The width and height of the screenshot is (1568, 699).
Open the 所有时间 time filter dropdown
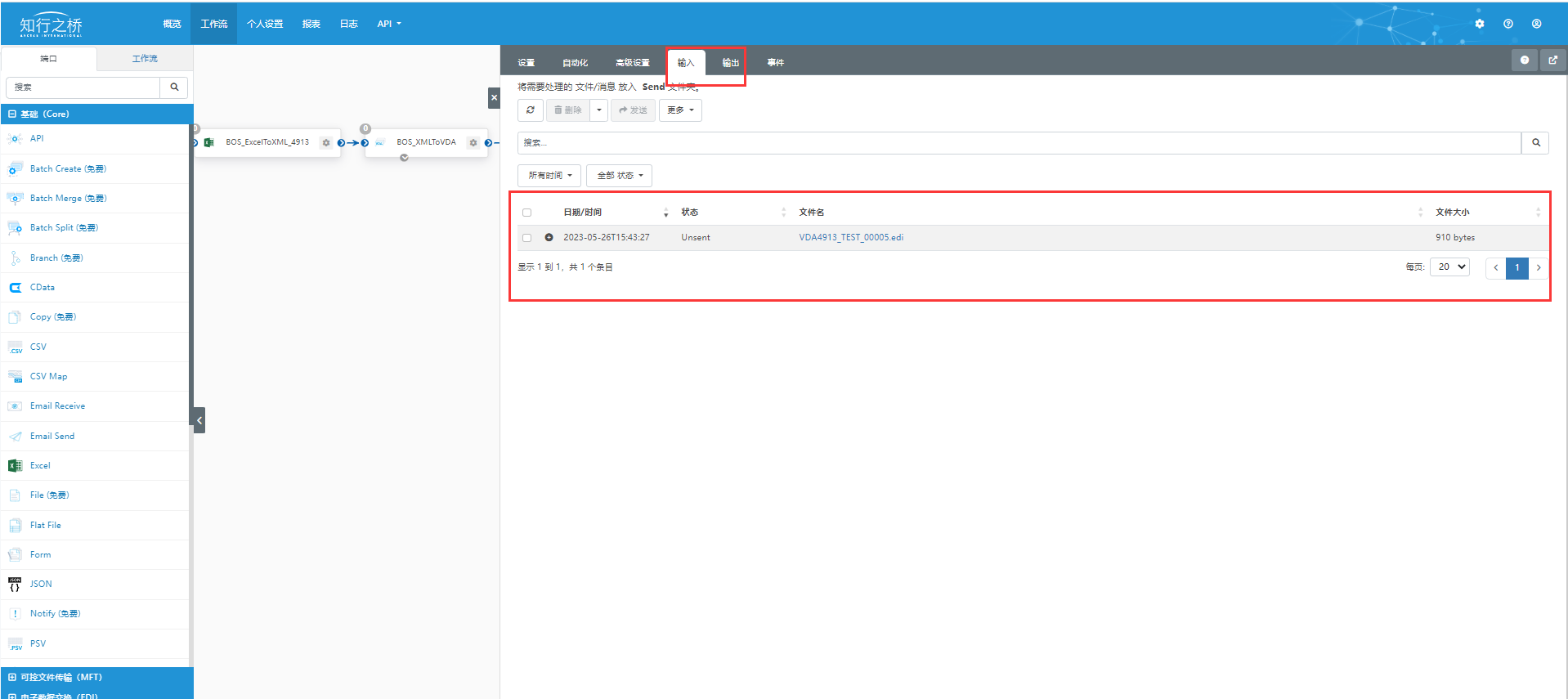click(x=549, y=176)
